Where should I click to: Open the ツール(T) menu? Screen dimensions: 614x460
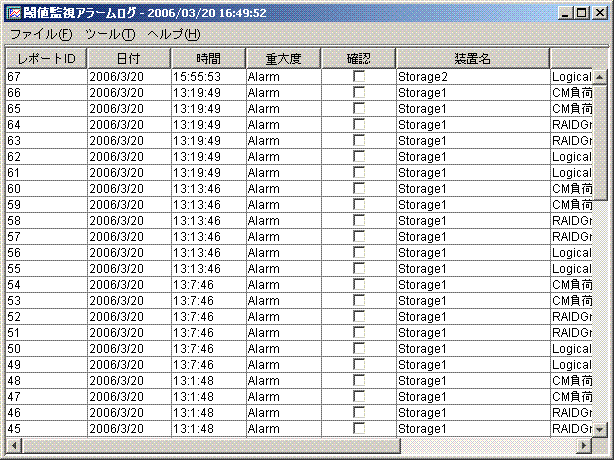[x=110, y=34]
